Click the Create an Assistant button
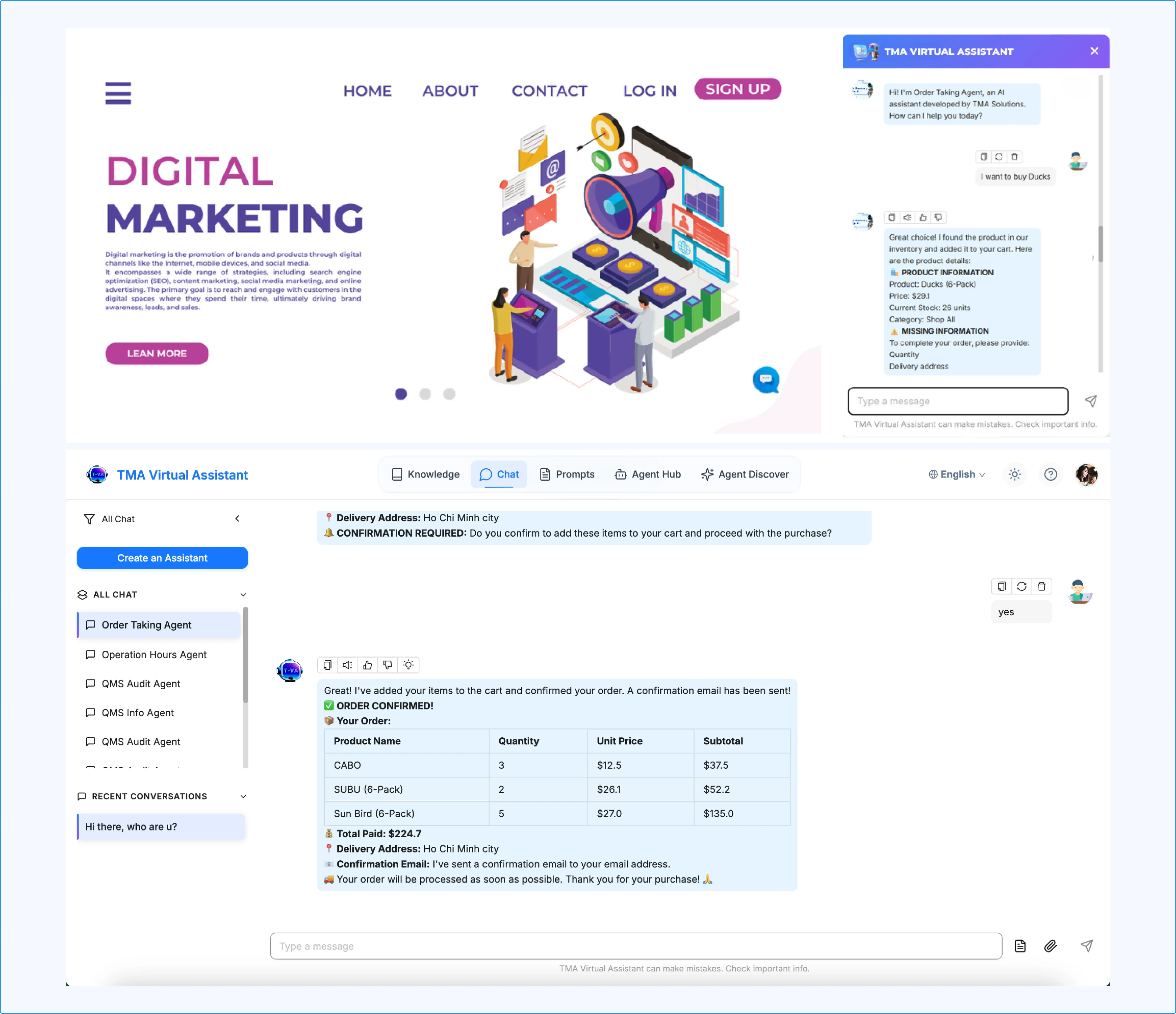 click(x=162, y=558)
